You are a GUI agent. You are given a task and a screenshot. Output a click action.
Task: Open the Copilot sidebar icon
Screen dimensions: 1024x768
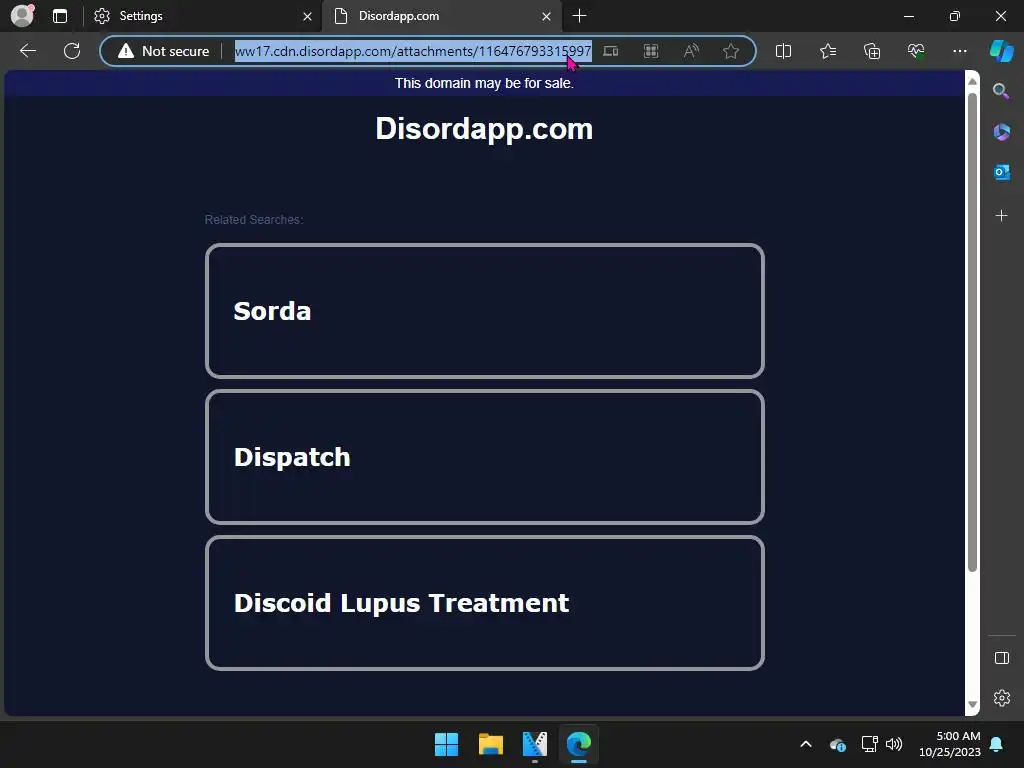[1002, 51]
